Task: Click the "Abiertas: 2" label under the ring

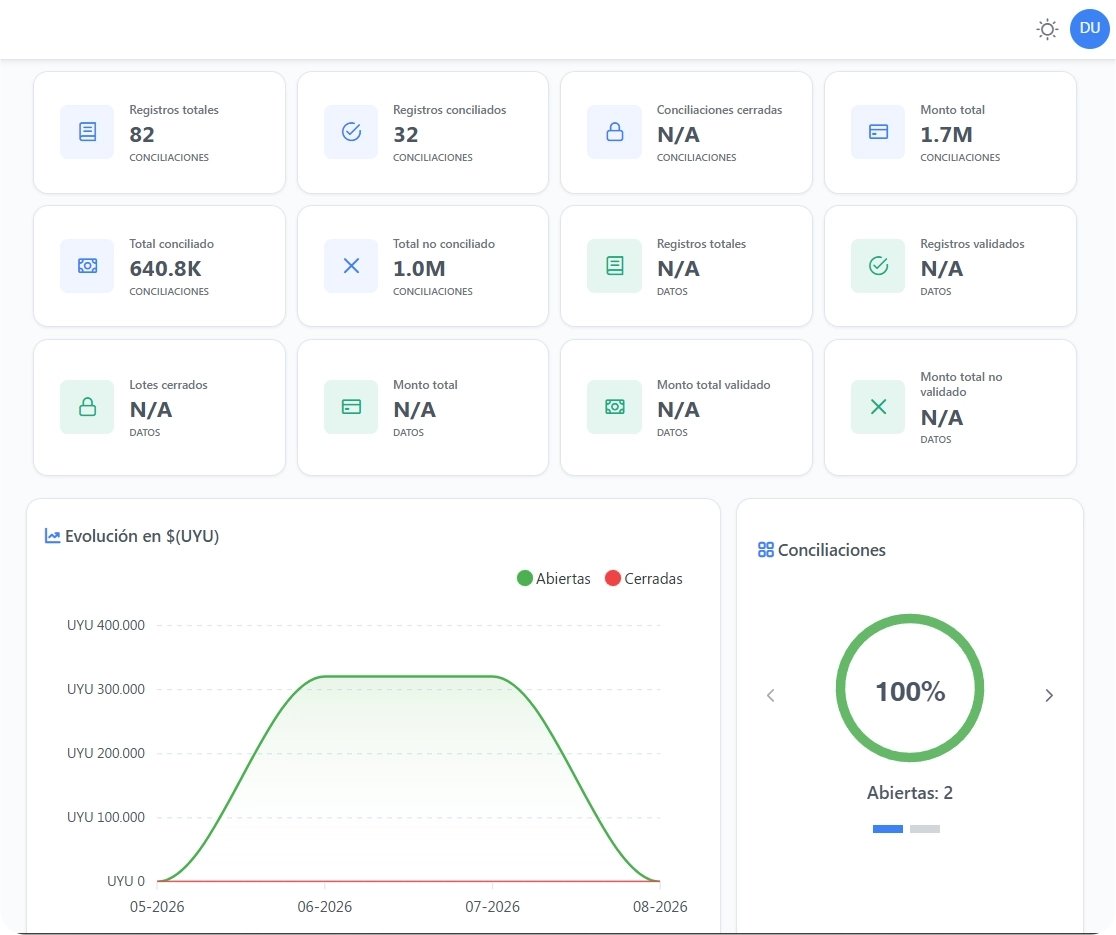Action: click(x=910, y=793)
